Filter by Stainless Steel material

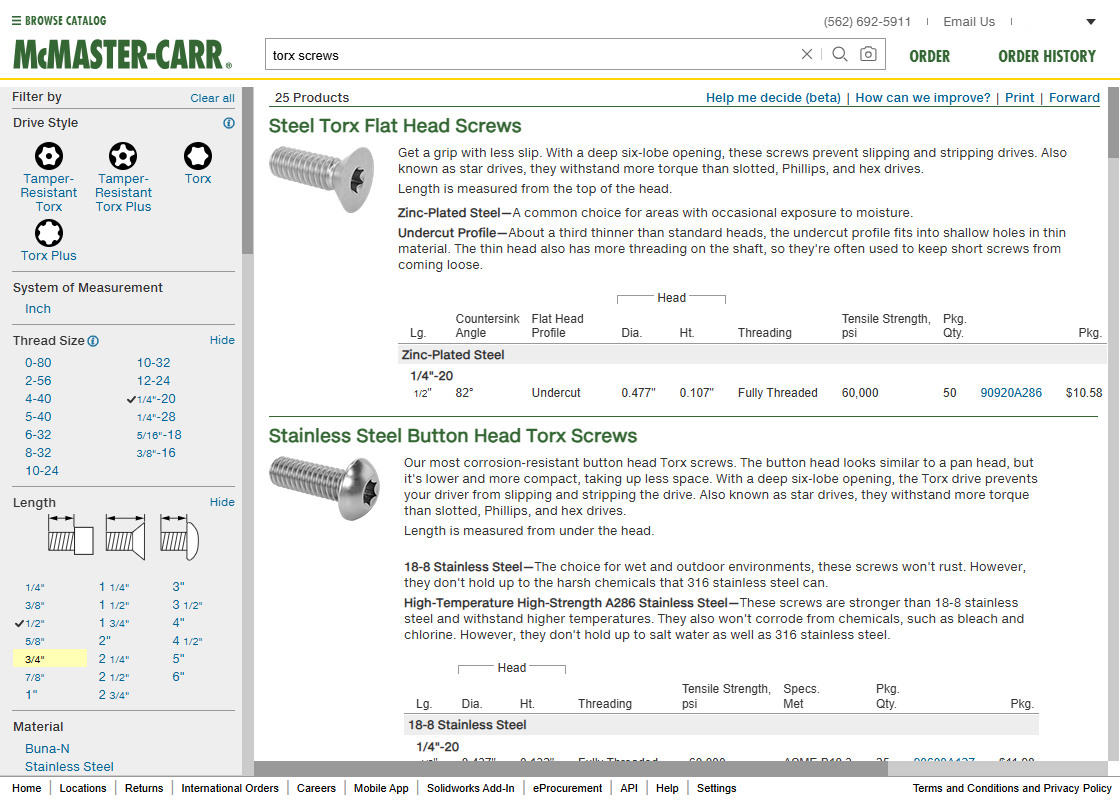point(69,766)
